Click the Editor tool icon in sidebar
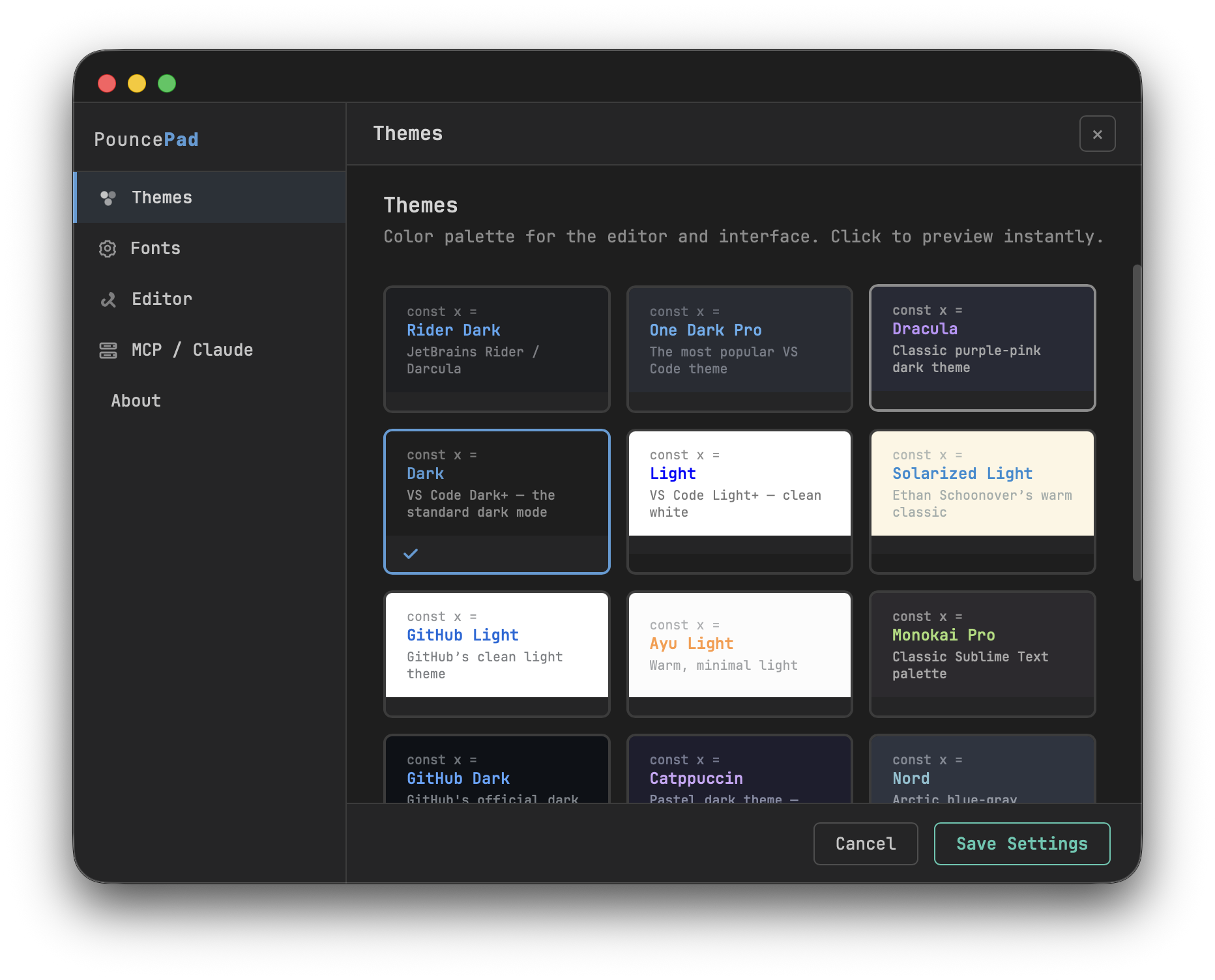This screenshot has width=1215, height=980. point(108,299)
